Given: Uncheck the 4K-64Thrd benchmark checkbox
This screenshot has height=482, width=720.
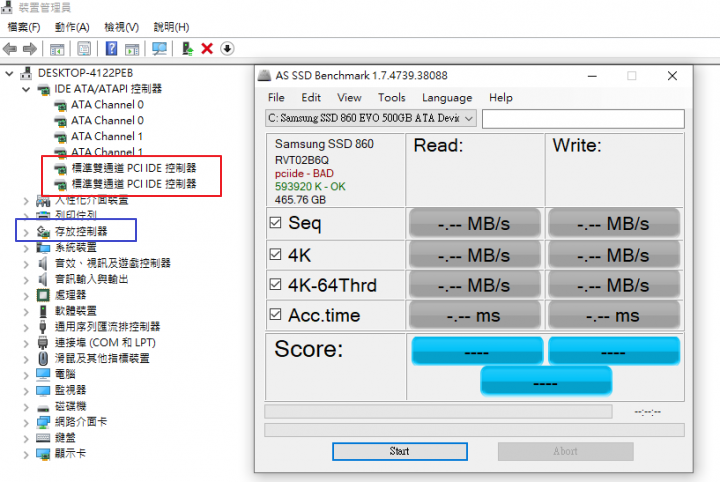Looking at the screenshot, I should point(275,285).
